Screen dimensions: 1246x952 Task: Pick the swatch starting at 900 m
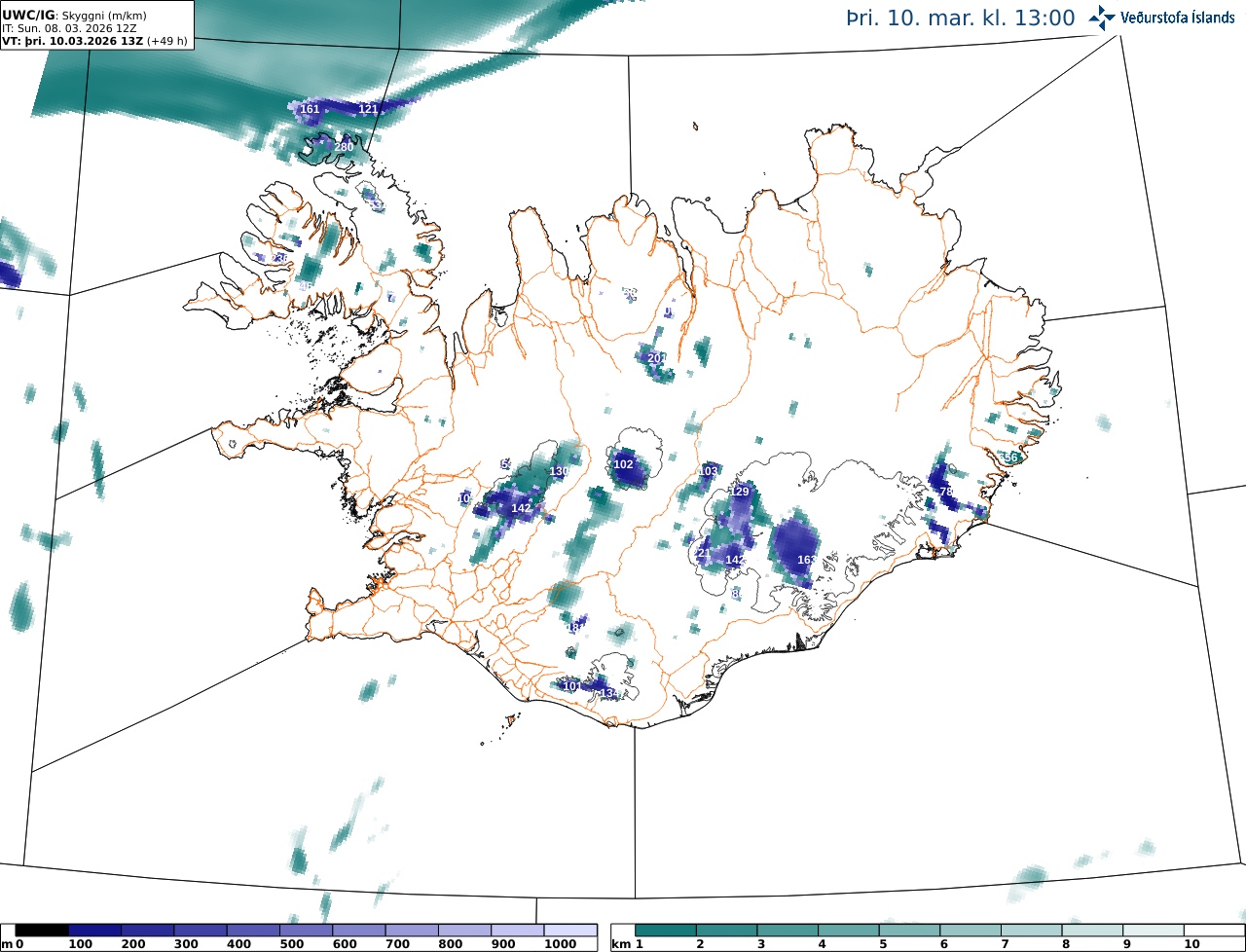[x=517, y=931]
